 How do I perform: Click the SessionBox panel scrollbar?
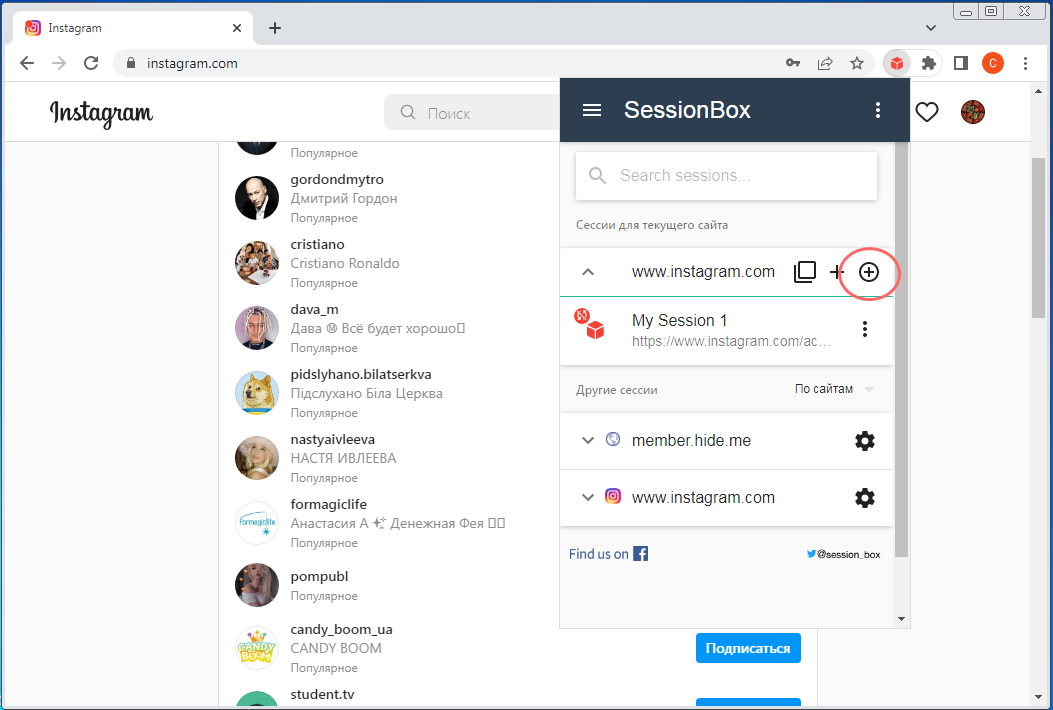901,349
